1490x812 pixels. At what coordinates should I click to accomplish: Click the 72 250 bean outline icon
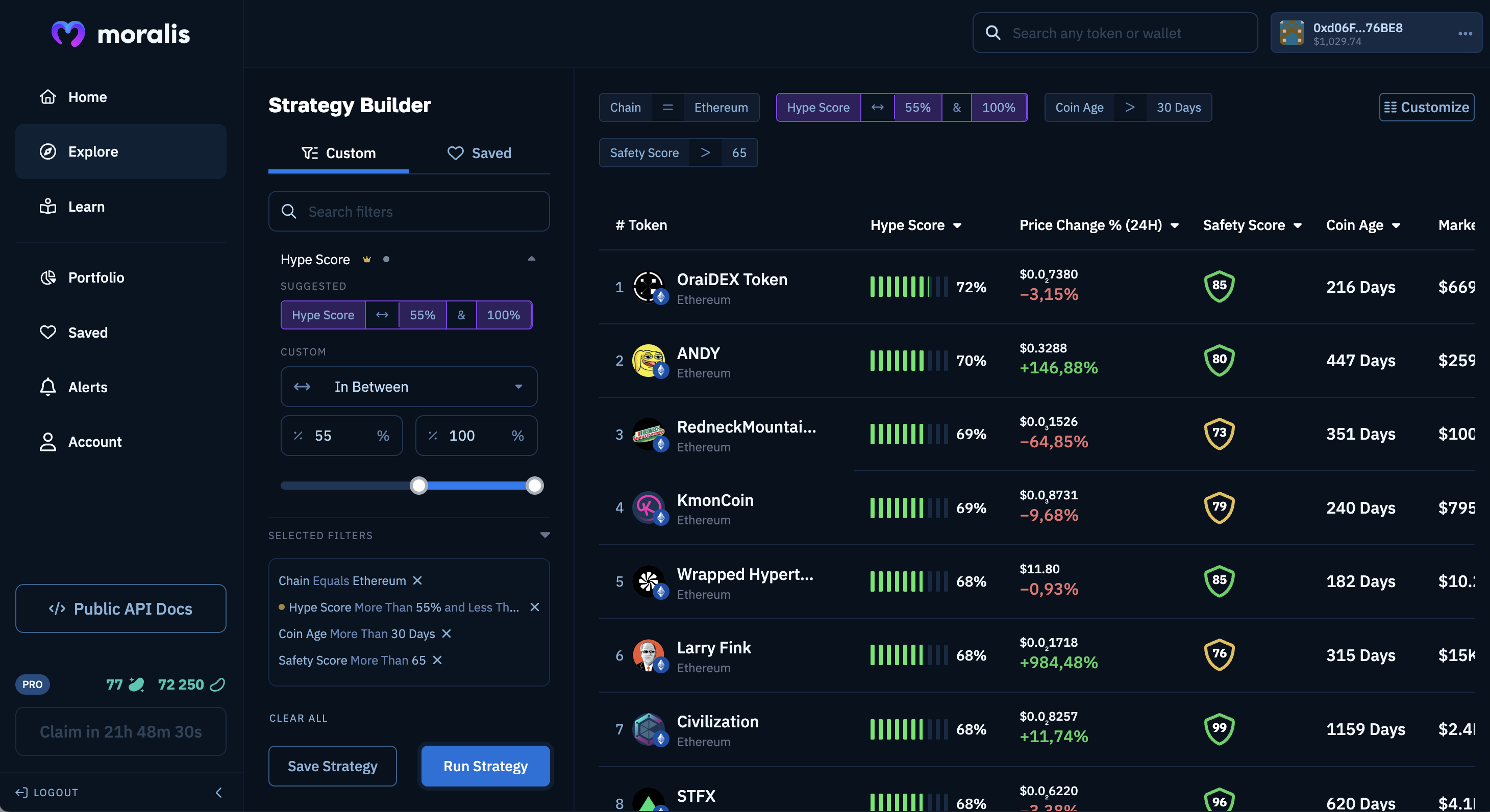217,685
